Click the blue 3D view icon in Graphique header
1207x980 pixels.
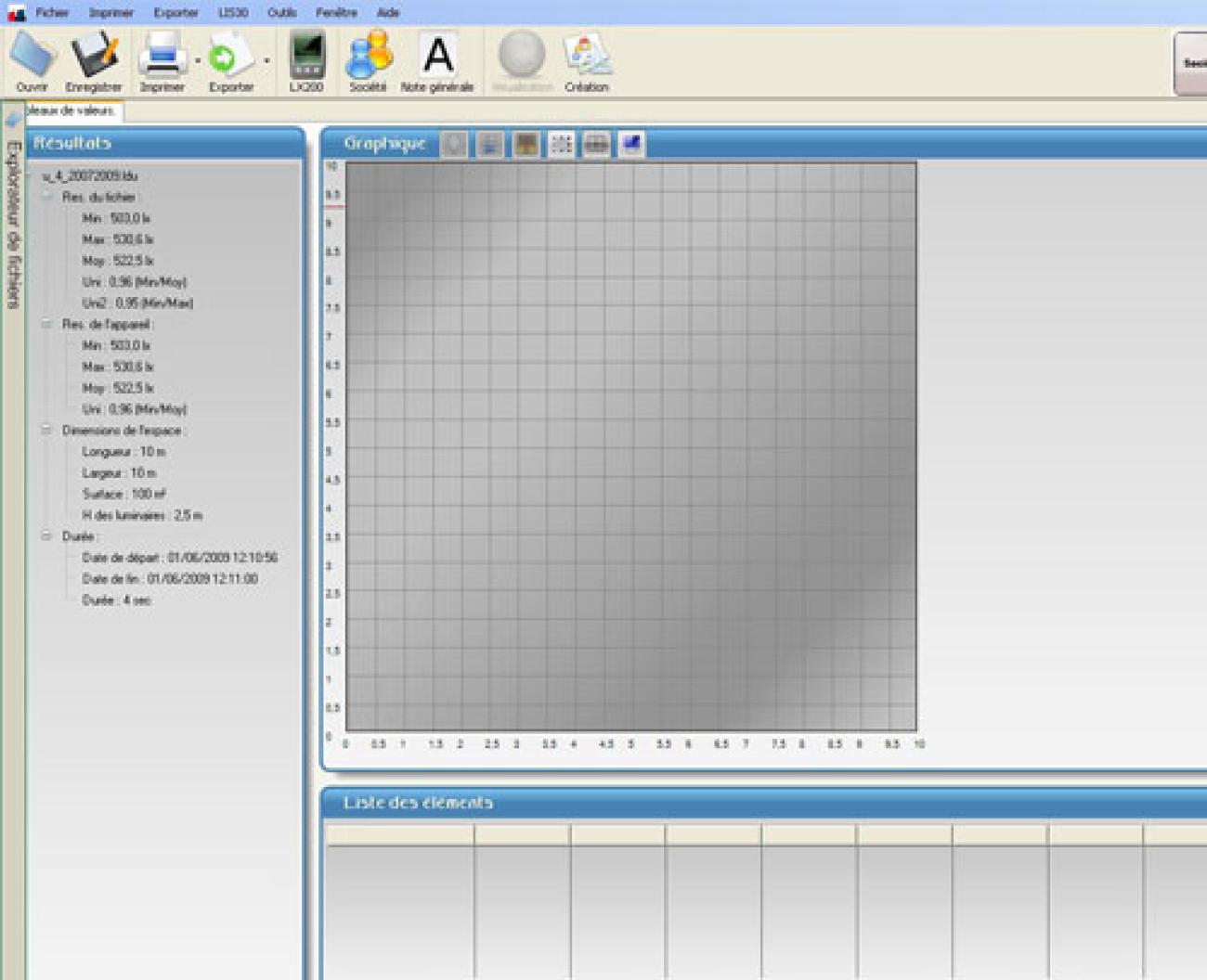(631, 144)
